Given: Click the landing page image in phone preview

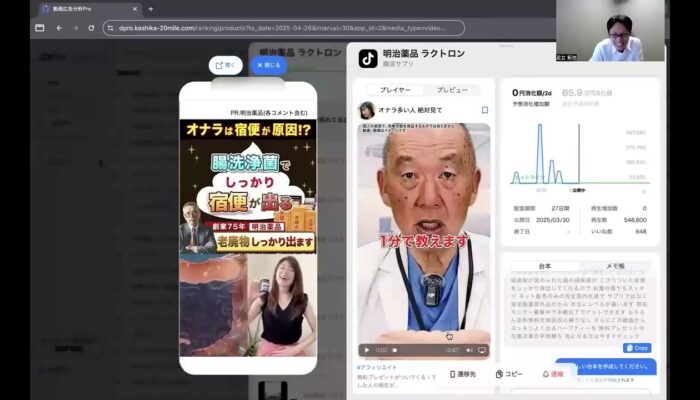Looking at the screenshot, I should (248, 238).
